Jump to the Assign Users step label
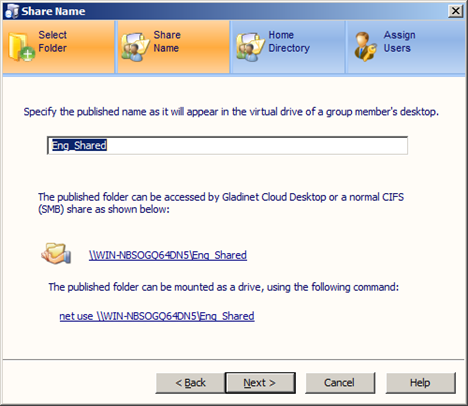The height and width of the screenshot is (406, 468). [x=399, y=41]
